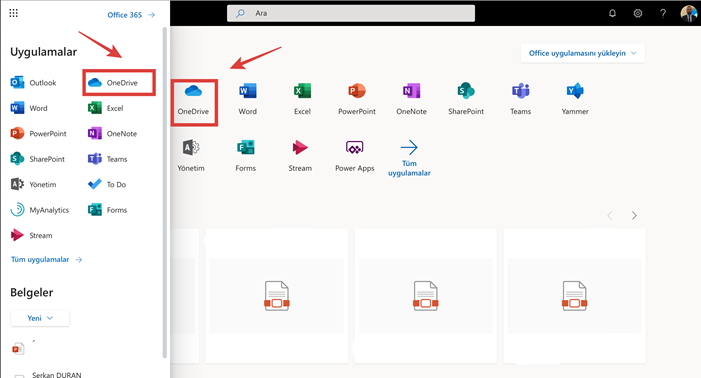Launch Yammer from the apps row
Screen dimensions: 701x378
tap(575, 100)
